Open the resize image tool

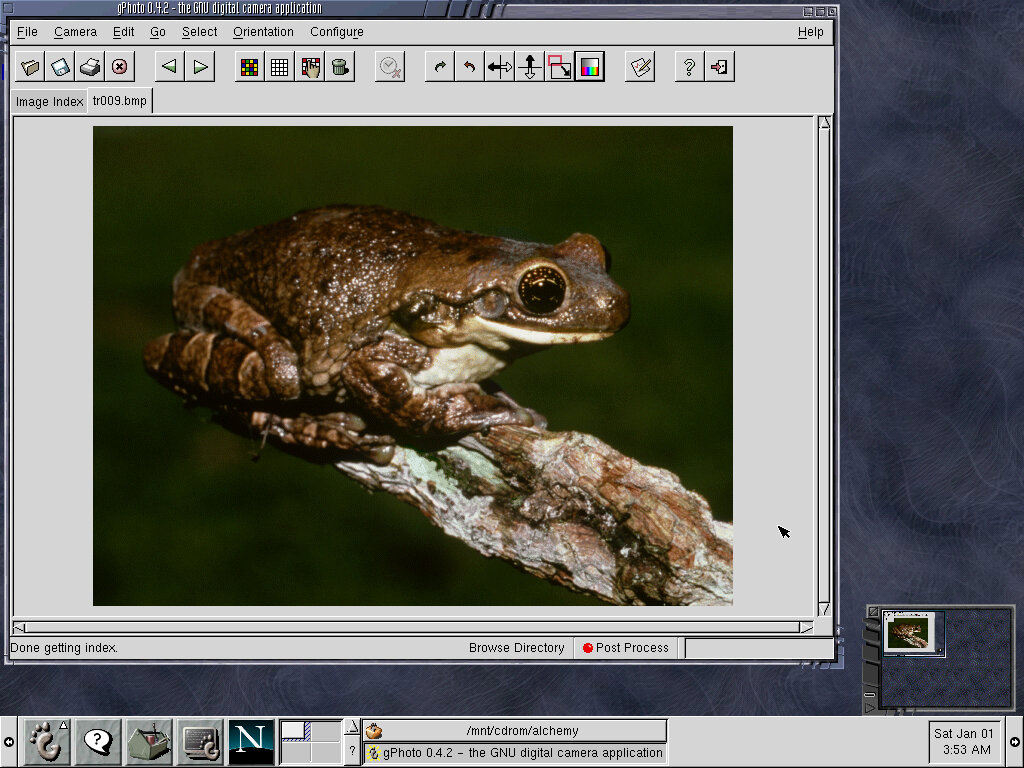click(559, 67)
